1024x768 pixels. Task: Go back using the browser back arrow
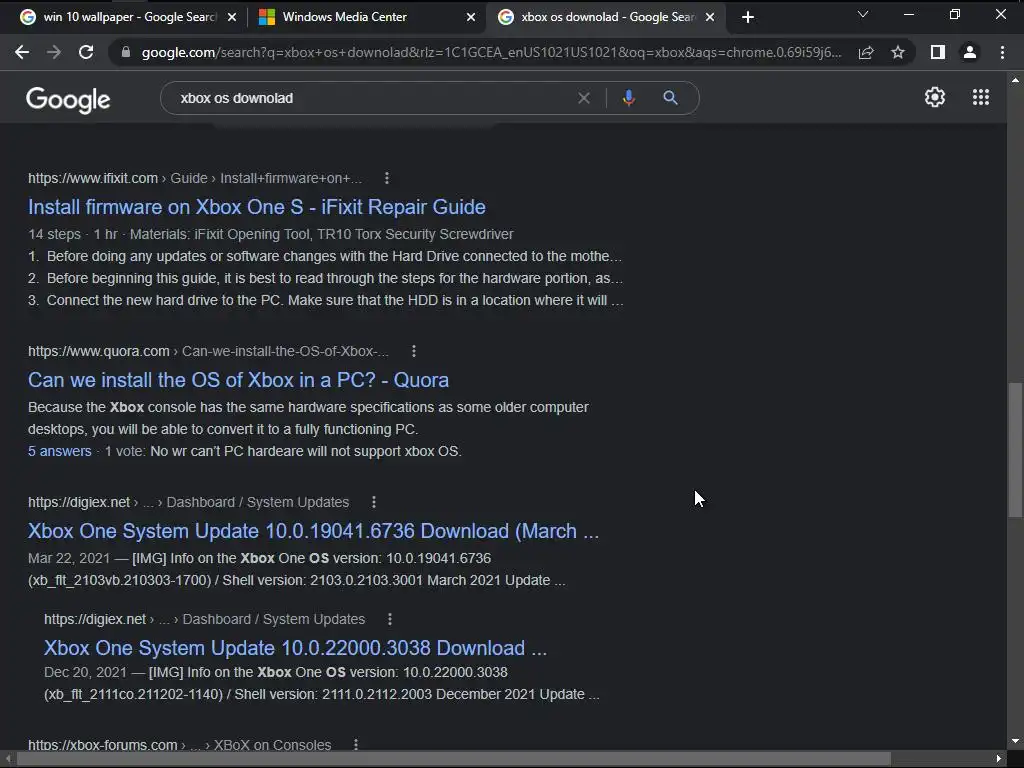click(x=22, y=52)
